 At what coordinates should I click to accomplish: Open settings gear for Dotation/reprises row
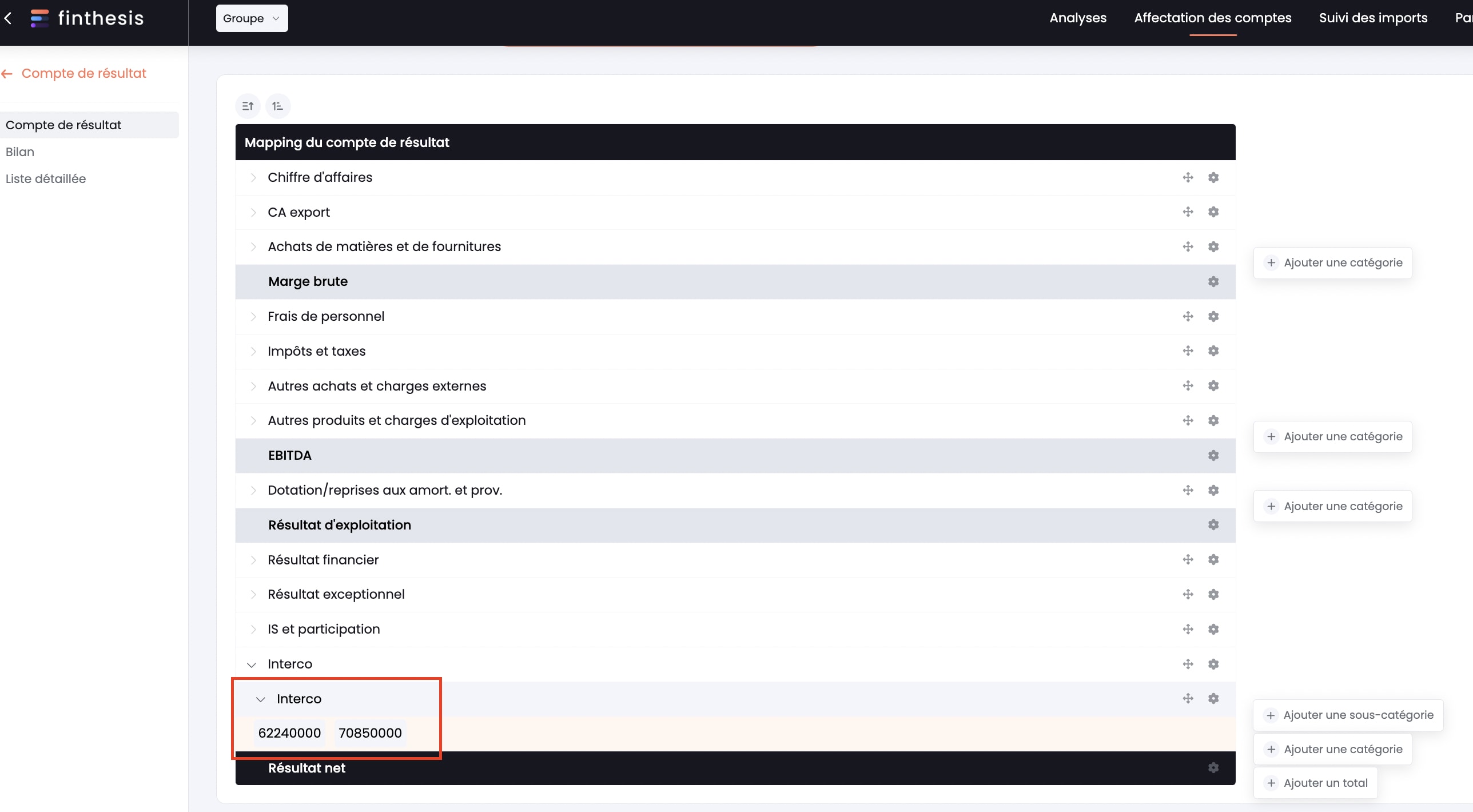pyautogui.click(x=1213, y=490)
